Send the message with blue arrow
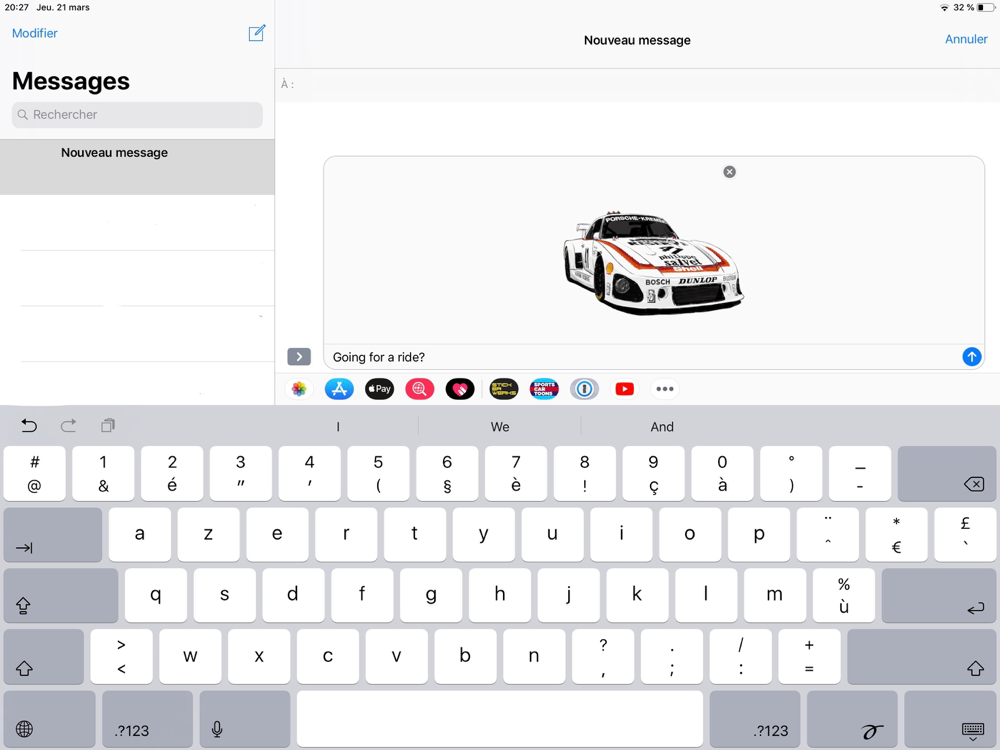Screen dimensions: 1000x750 tap(971, 357)
